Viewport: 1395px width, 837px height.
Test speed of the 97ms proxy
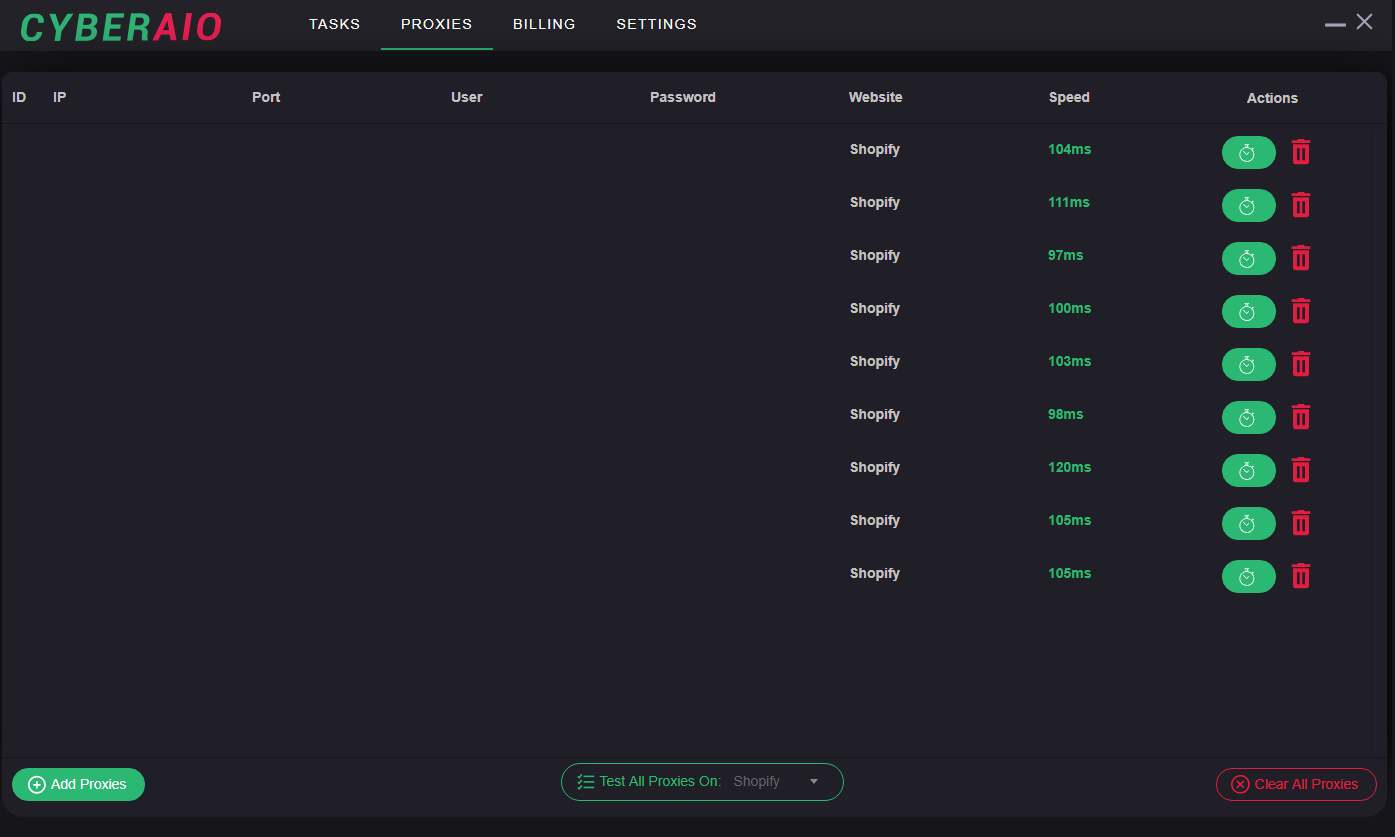click(1248, 259)
